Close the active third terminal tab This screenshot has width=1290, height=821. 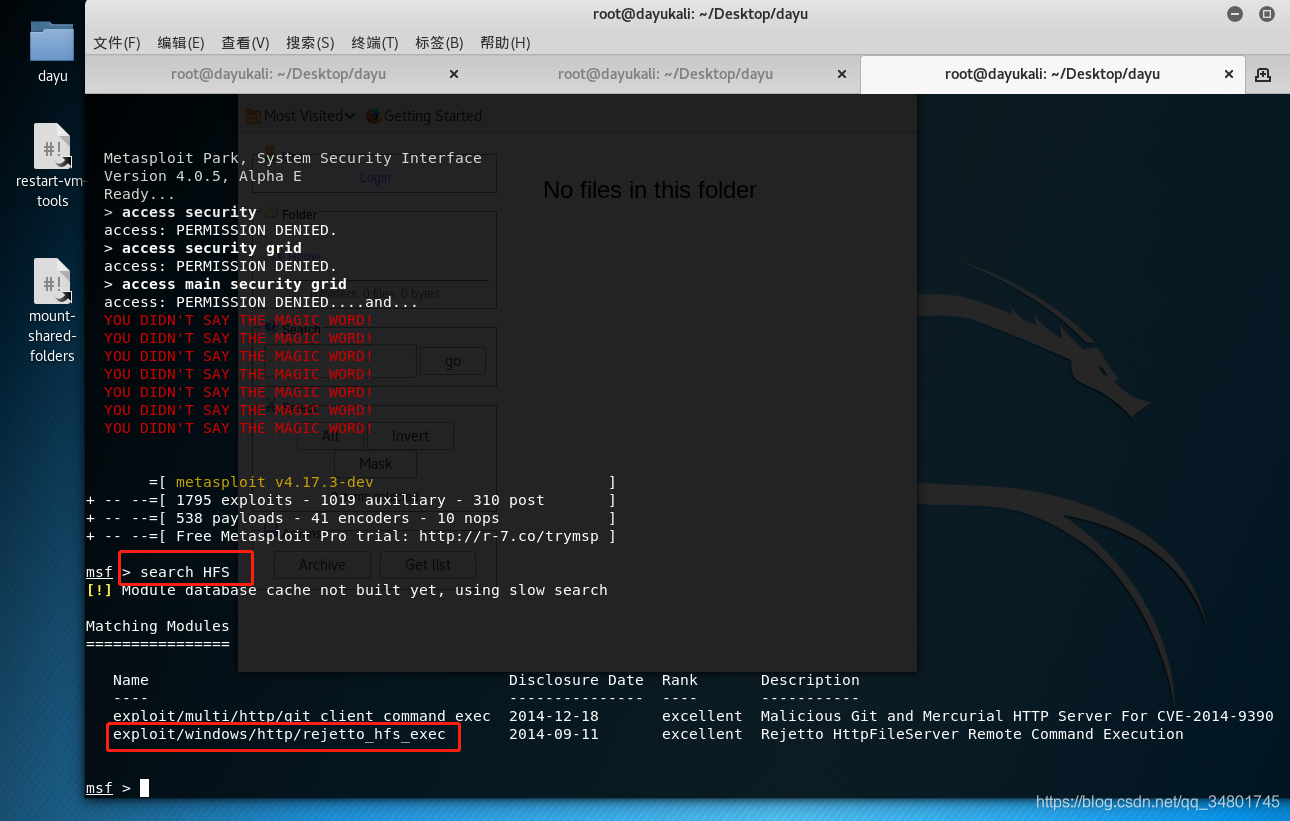(1227, 74)
